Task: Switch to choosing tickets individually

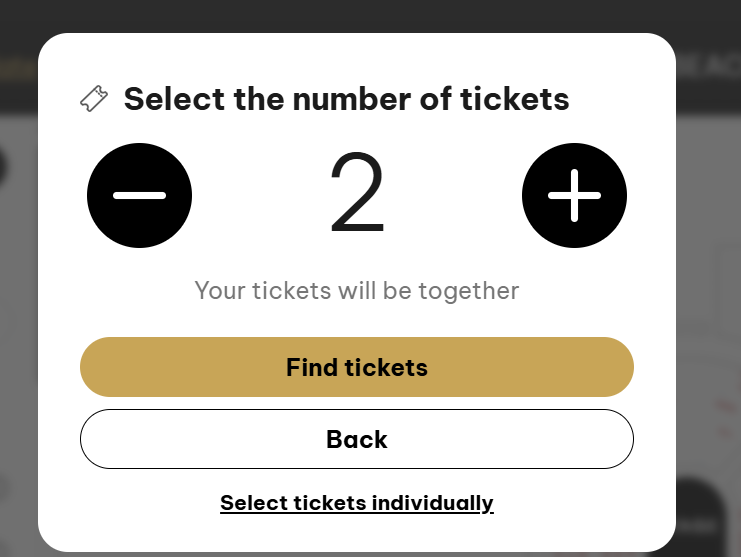Action: point(357,502)
